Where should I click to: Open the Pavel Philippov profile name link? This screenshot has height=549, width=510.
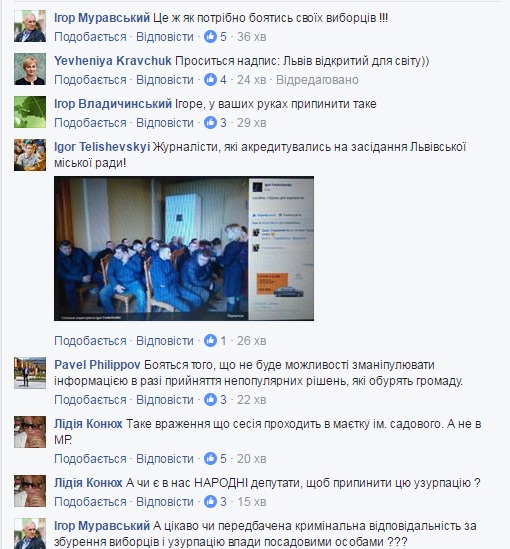(x=97, y=365)
